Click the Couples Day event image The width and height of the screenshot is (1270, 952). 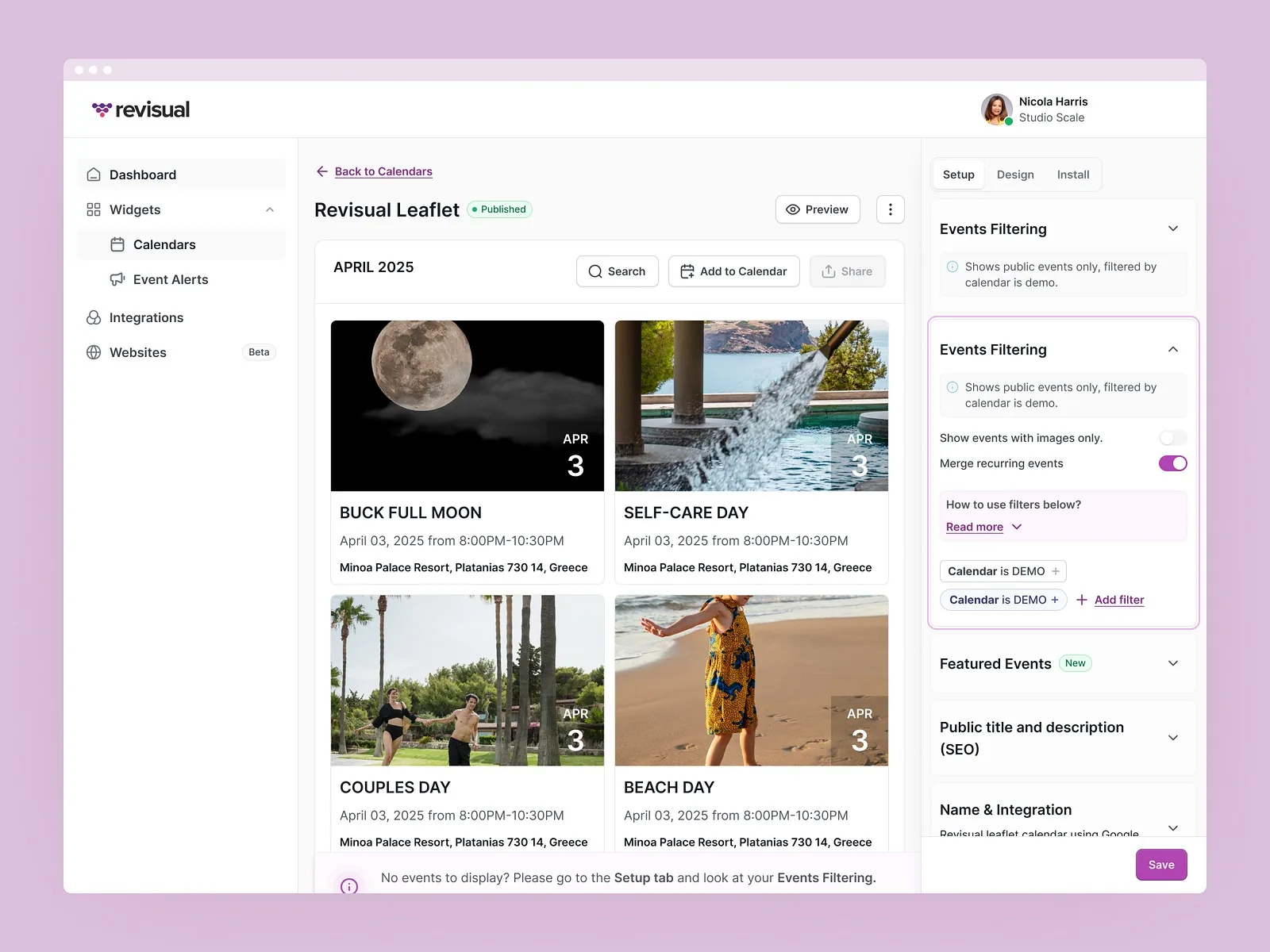coord(468,681)
